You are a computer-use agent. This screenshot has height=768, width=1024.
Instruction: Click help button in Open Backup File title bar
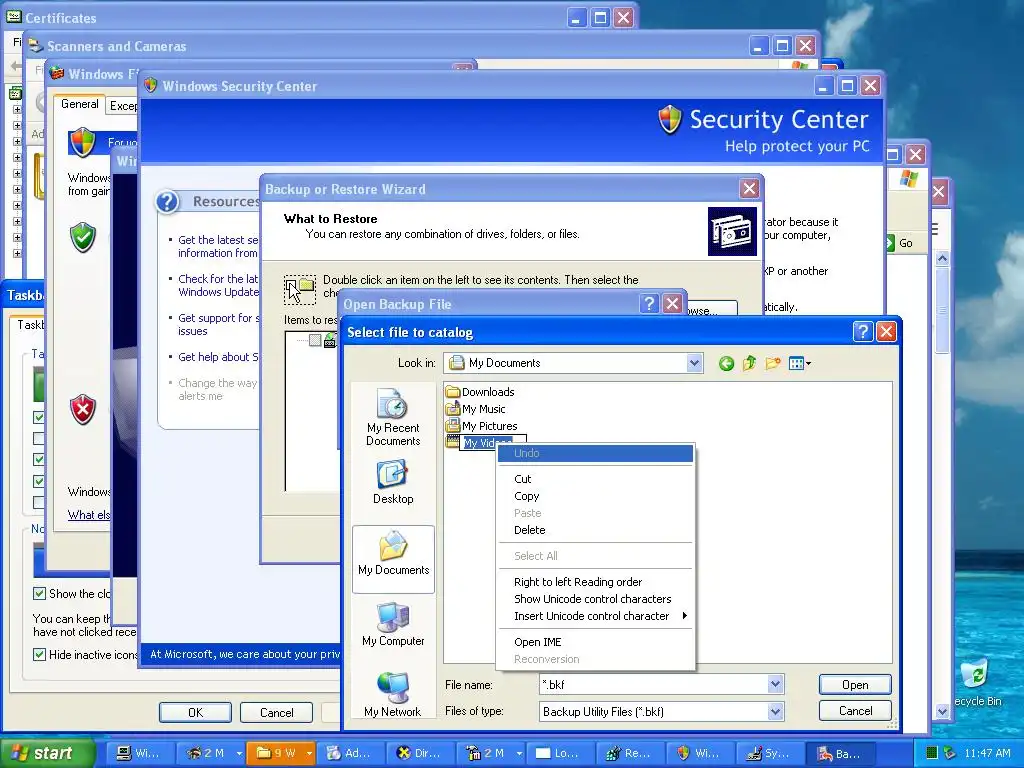tap(648, 304)
